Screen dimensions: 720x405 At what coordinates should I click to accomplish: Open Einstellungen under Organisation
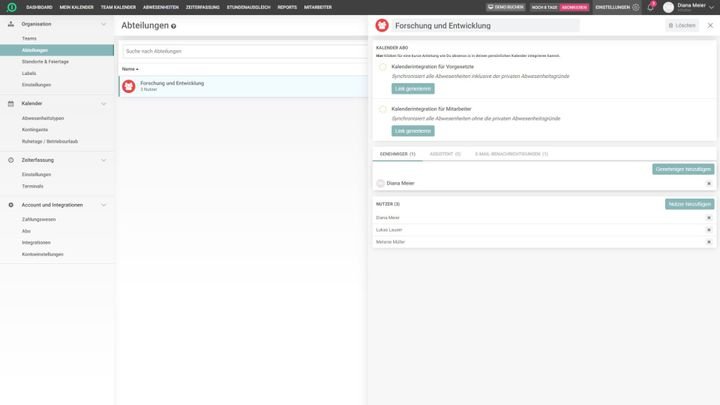pos(36,85)
